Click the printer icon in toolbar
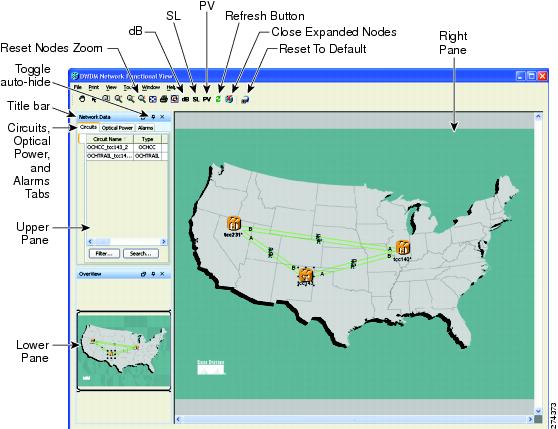Viewport: 558px width, 429px height. tap(164, 99)
